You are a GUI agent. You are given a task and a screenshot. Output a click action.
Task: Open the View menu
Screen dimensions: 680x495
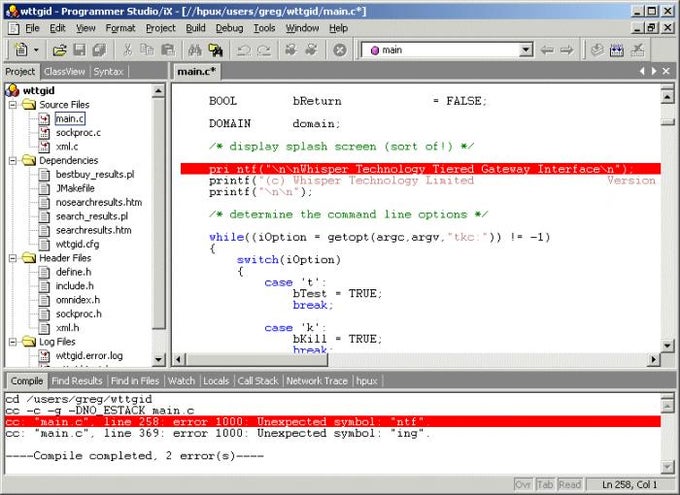[x=85, y=28]
